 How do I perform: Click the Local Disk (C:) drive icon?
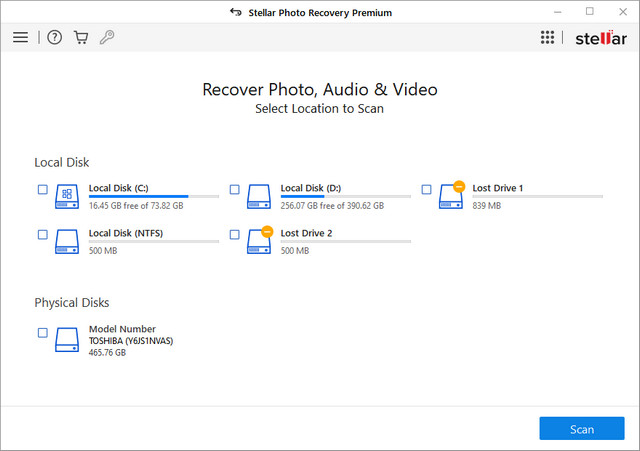click(66, 195)
